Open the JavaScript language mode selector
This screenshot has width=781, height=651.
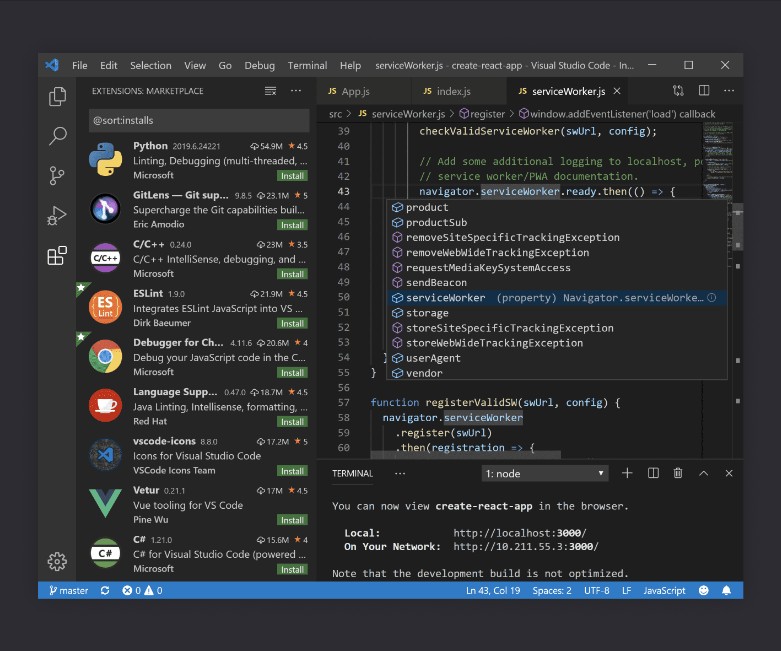click(x=664, y=591)
